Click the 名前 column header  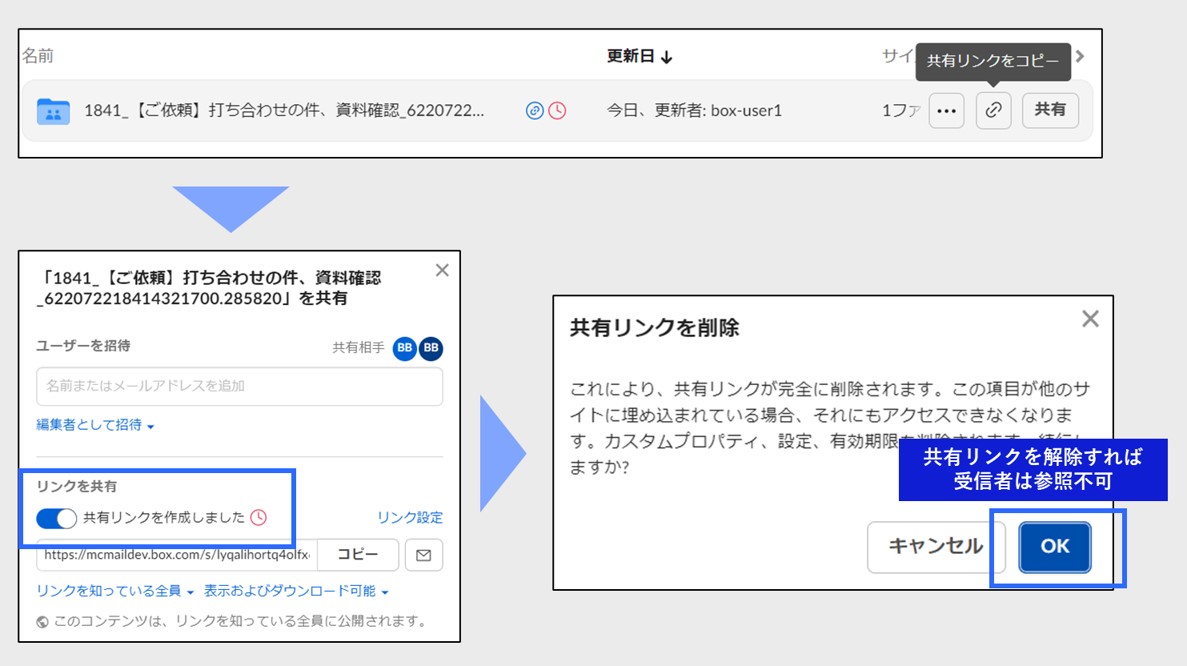pyautogui.click(x=37, y=56)
